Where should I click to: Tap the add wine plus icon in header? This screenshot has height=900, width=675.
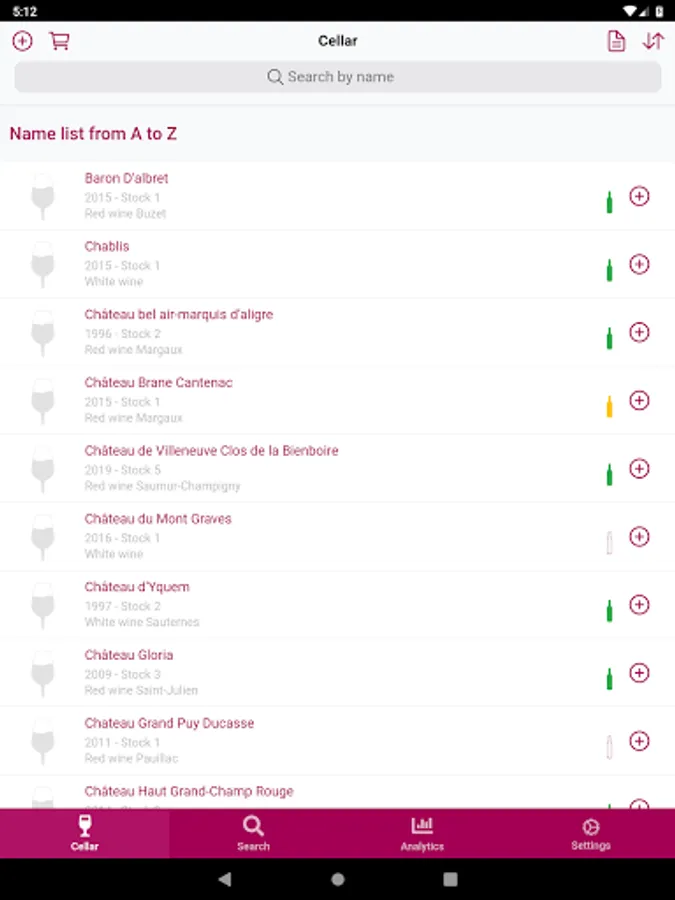(22, 41)
